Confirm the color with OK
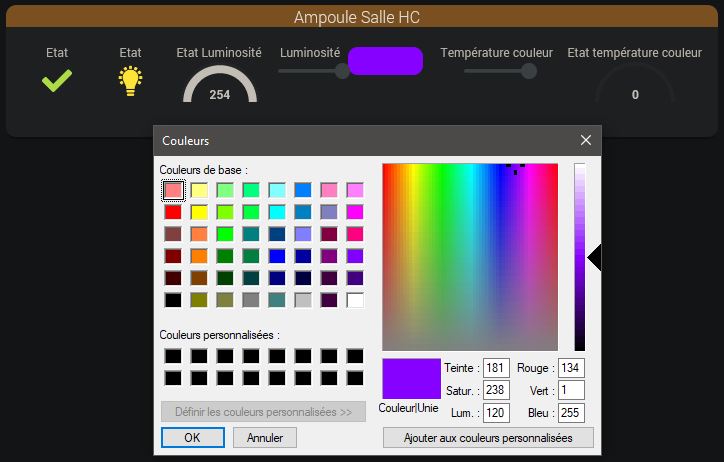This screenshot has height=462, width=724. pos(193,438)
